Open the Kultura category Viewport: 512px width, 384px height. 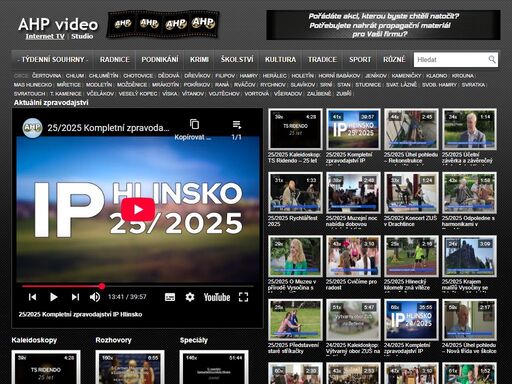pos(280,59)
